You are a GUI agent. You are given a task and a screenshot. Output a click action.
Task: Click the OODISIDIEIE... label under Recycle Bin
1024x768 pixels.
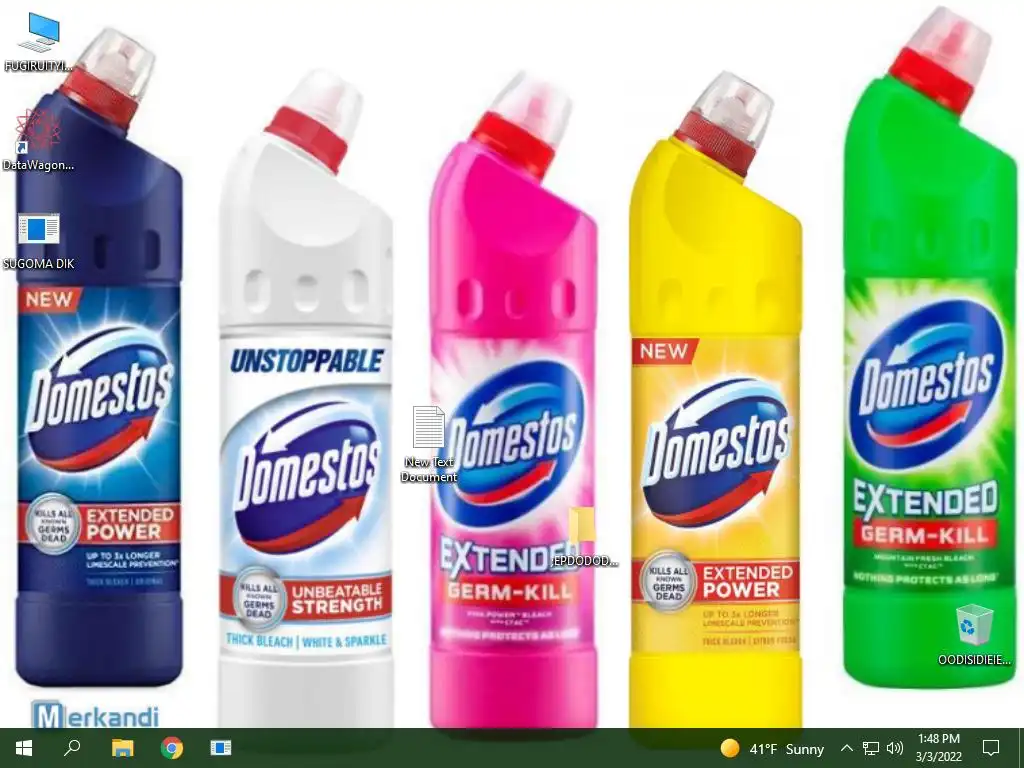974,660
